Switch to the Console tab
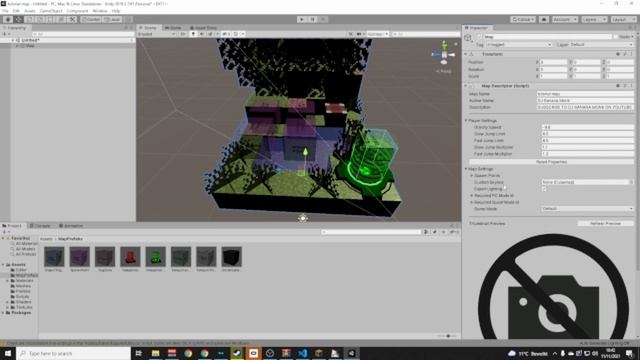640x360 pixels. click(x=40, y=226)
